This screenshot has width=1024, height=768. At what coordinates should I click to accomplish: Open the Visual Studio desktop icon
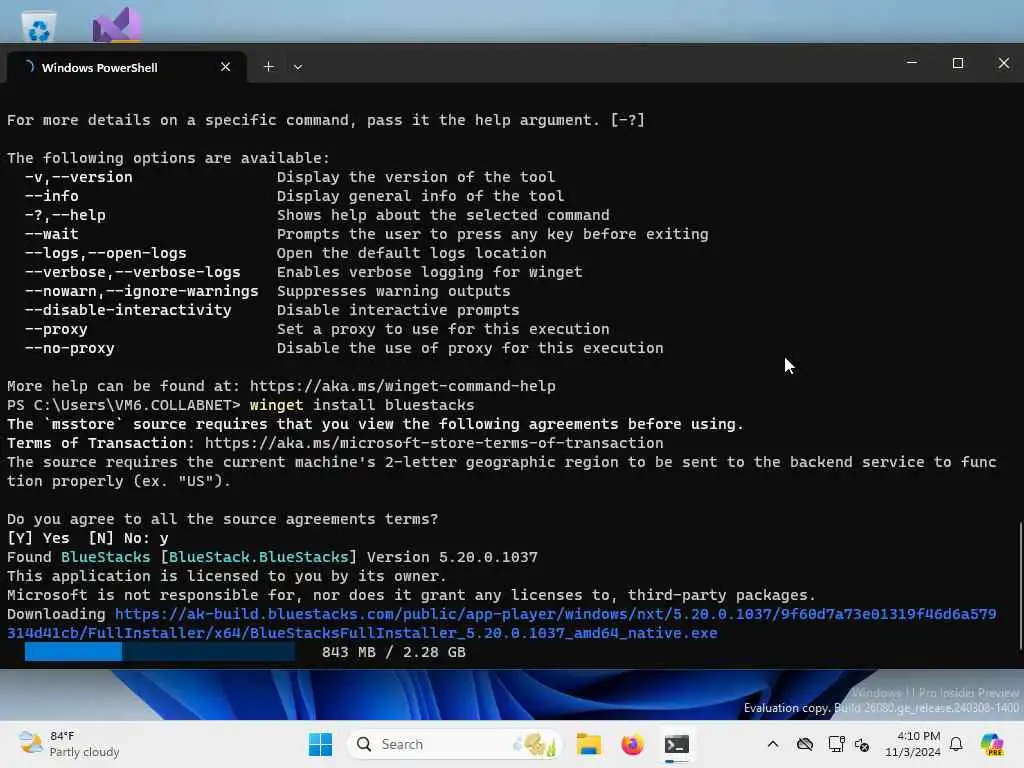coord(117,25)
